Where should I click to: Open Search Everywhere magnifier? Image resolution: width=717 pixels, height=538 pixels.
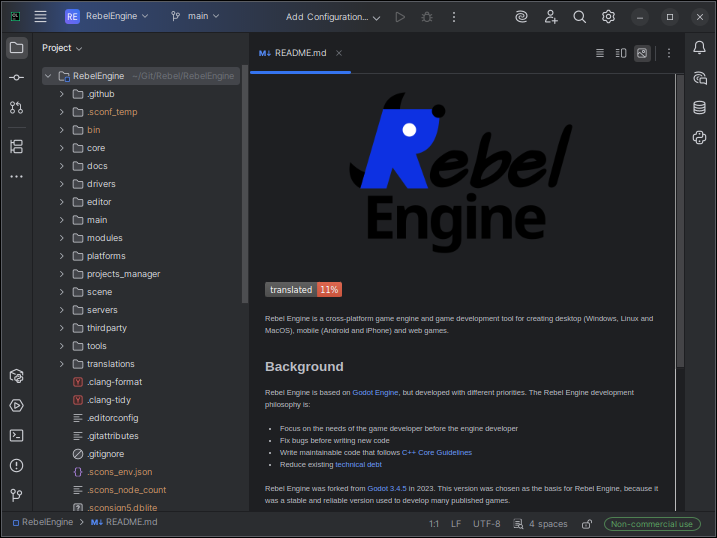(x=579, y=17)
